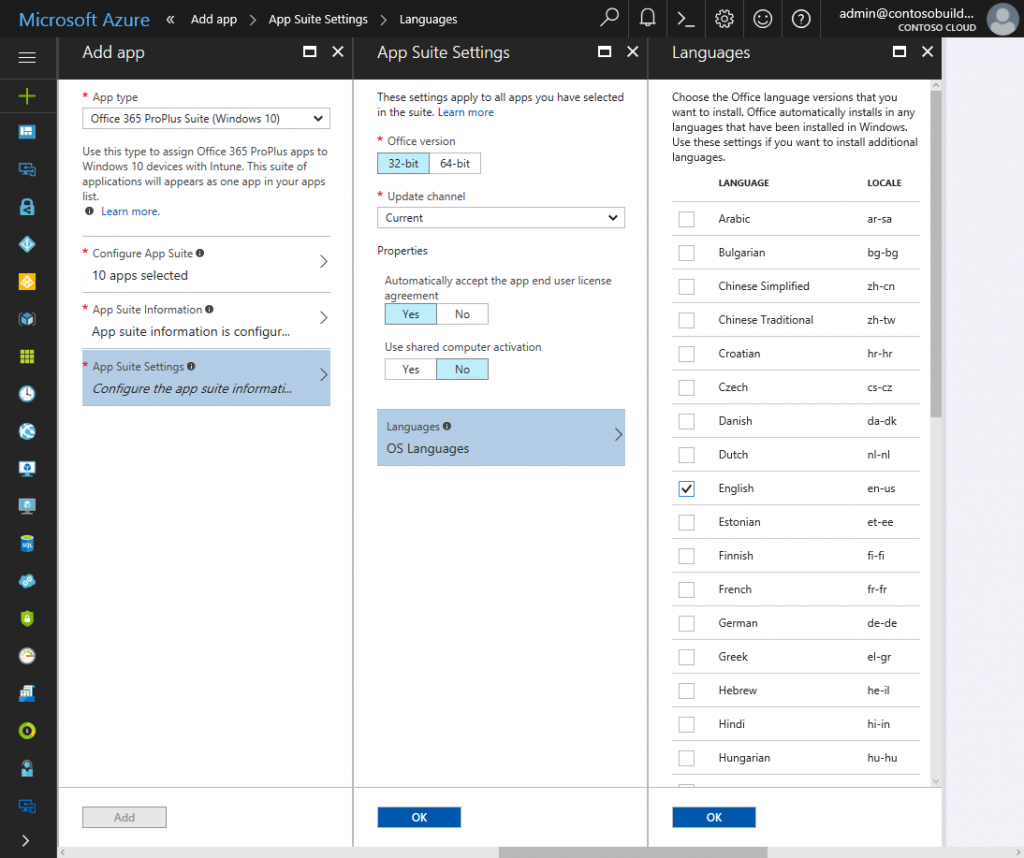Expand more services chevron at sidebar bottom

point(26,840)
